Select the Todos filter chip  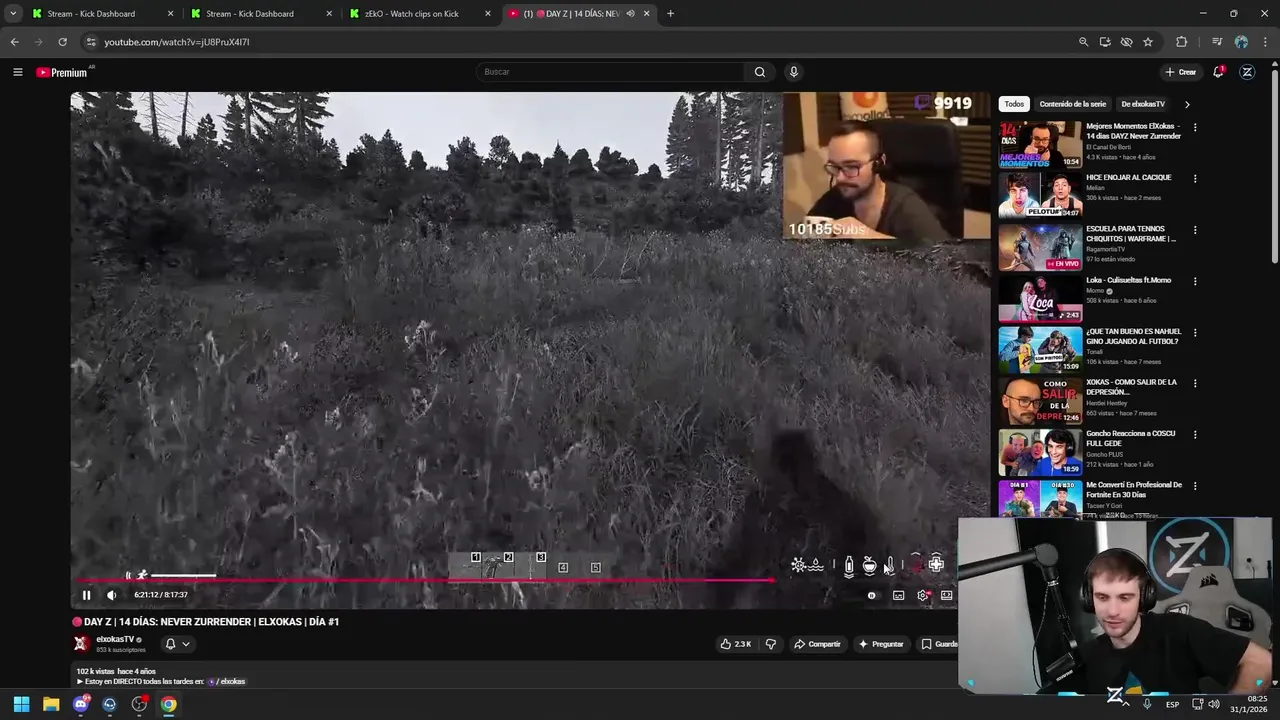(x=1014, y=104)
